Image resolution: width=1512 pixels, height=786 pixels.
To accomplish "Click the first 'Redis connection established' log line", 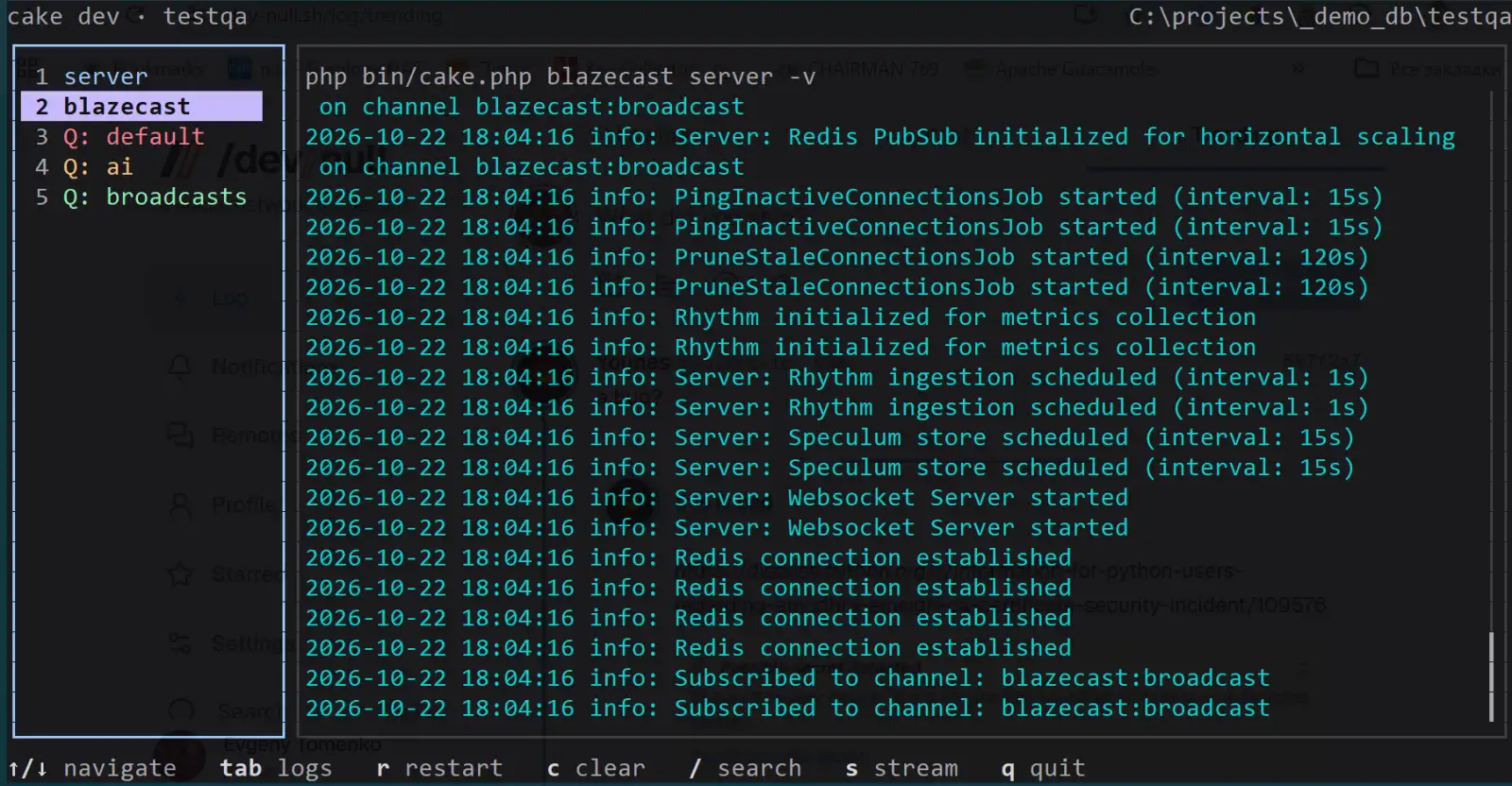I will (x=688, y=557).
